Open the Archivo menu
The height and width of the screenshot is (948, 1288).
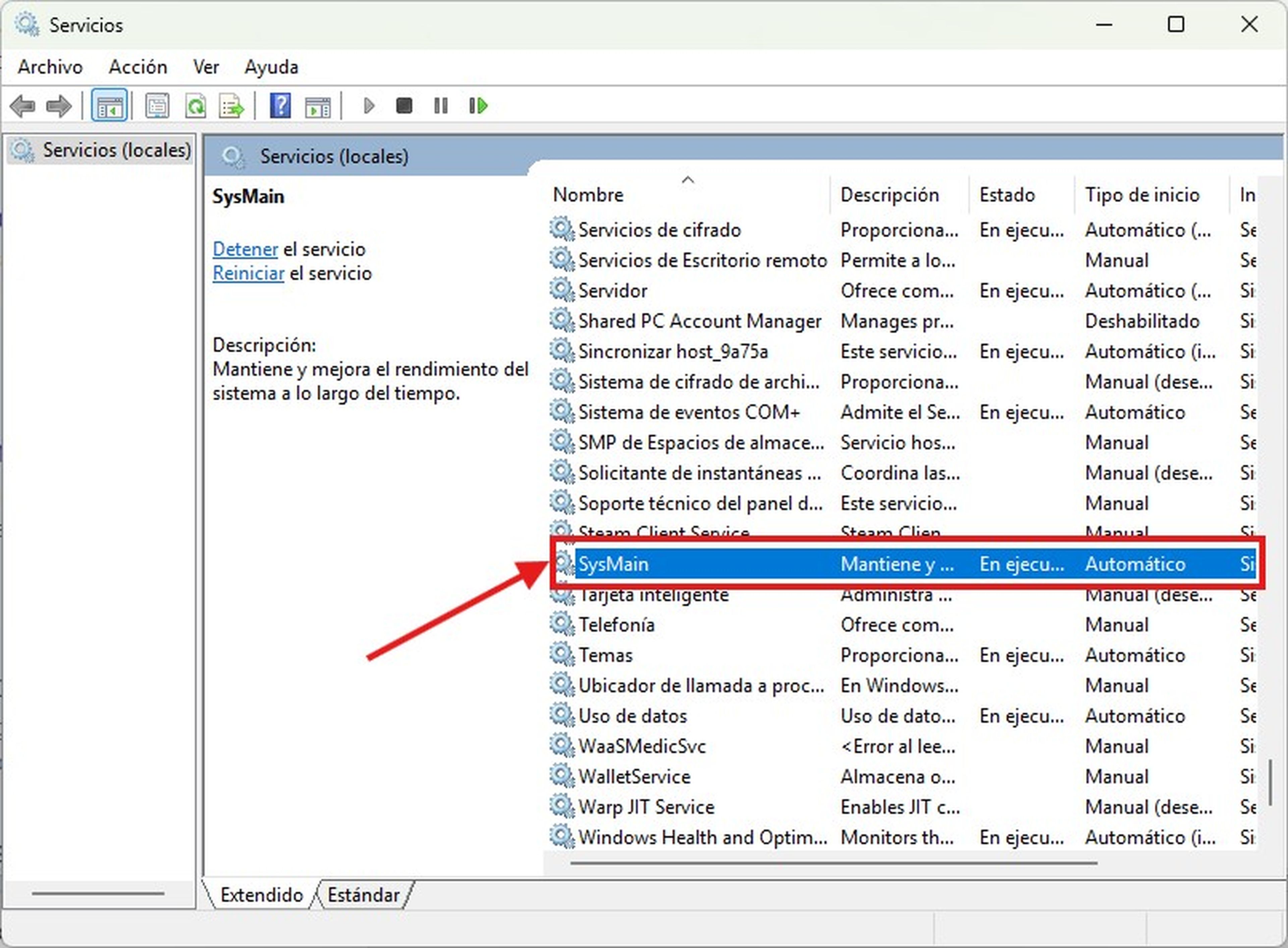(x=50, y=67)
